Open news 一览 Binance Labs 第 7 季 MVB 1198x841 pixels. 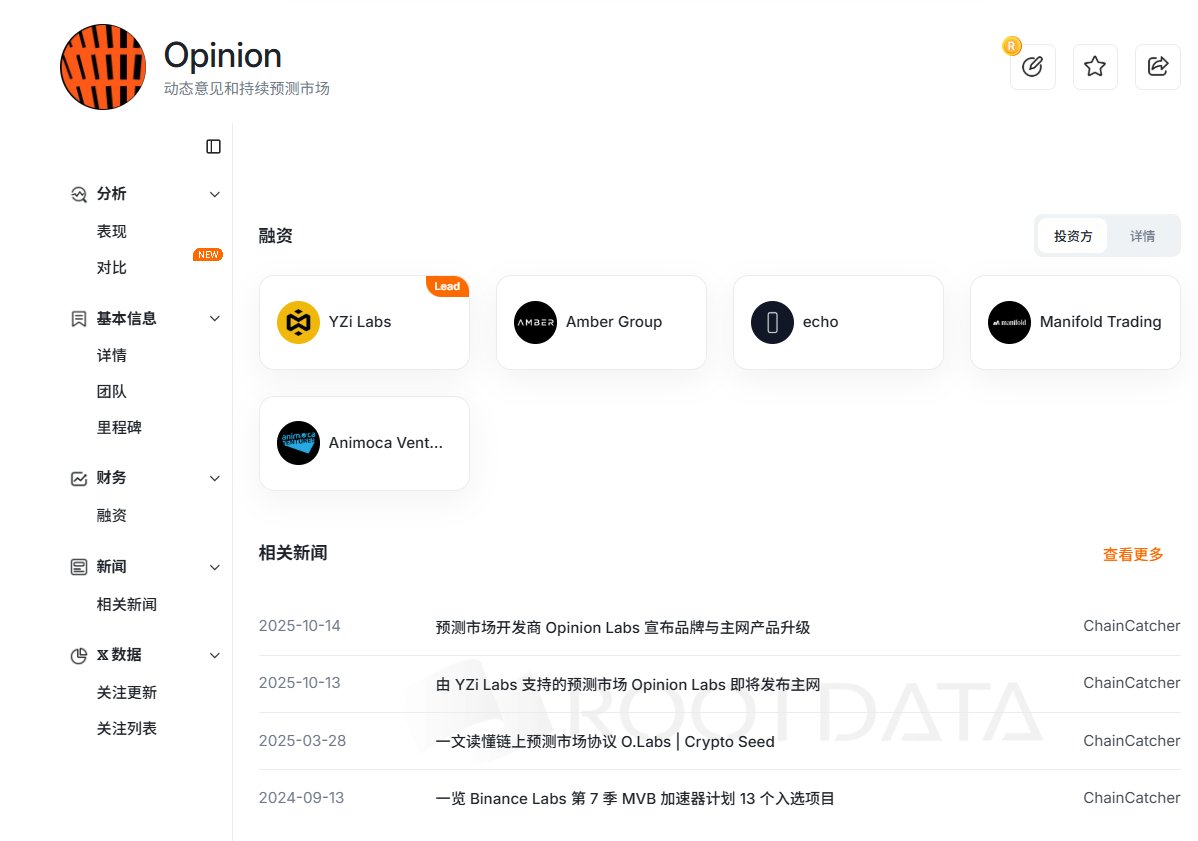635,798
